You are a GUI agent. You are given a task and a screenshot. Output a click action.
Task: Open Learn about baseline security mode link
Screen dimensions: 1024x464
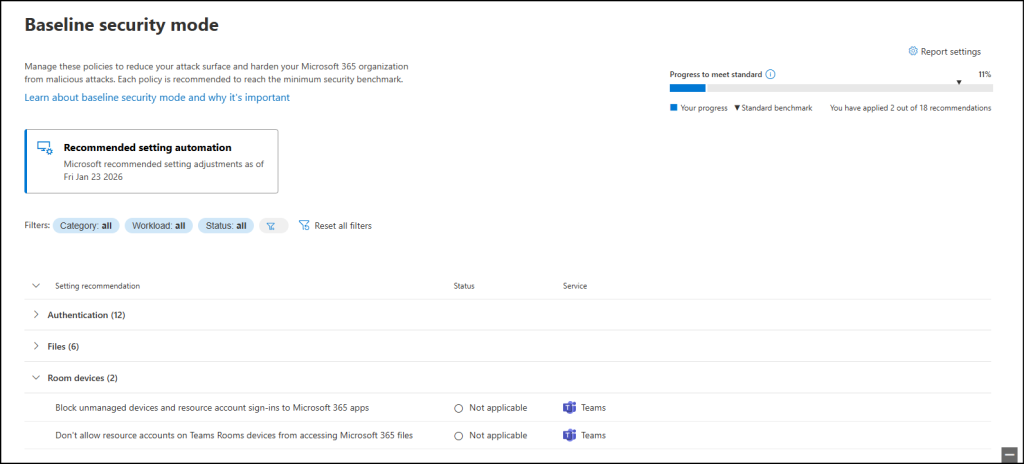[157, 98]
